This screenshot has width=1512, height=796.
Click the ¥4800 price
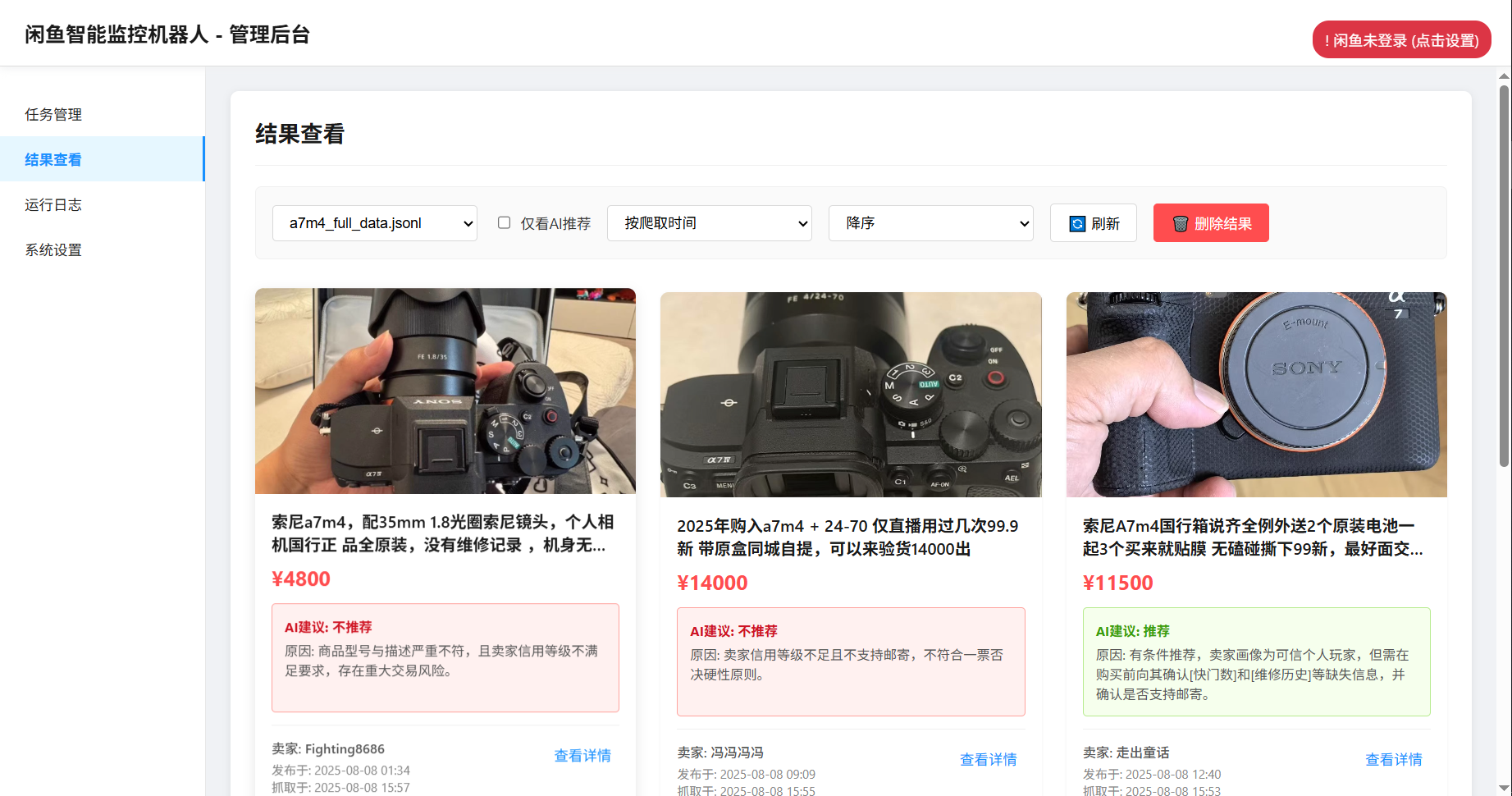(x=301, y=579)
